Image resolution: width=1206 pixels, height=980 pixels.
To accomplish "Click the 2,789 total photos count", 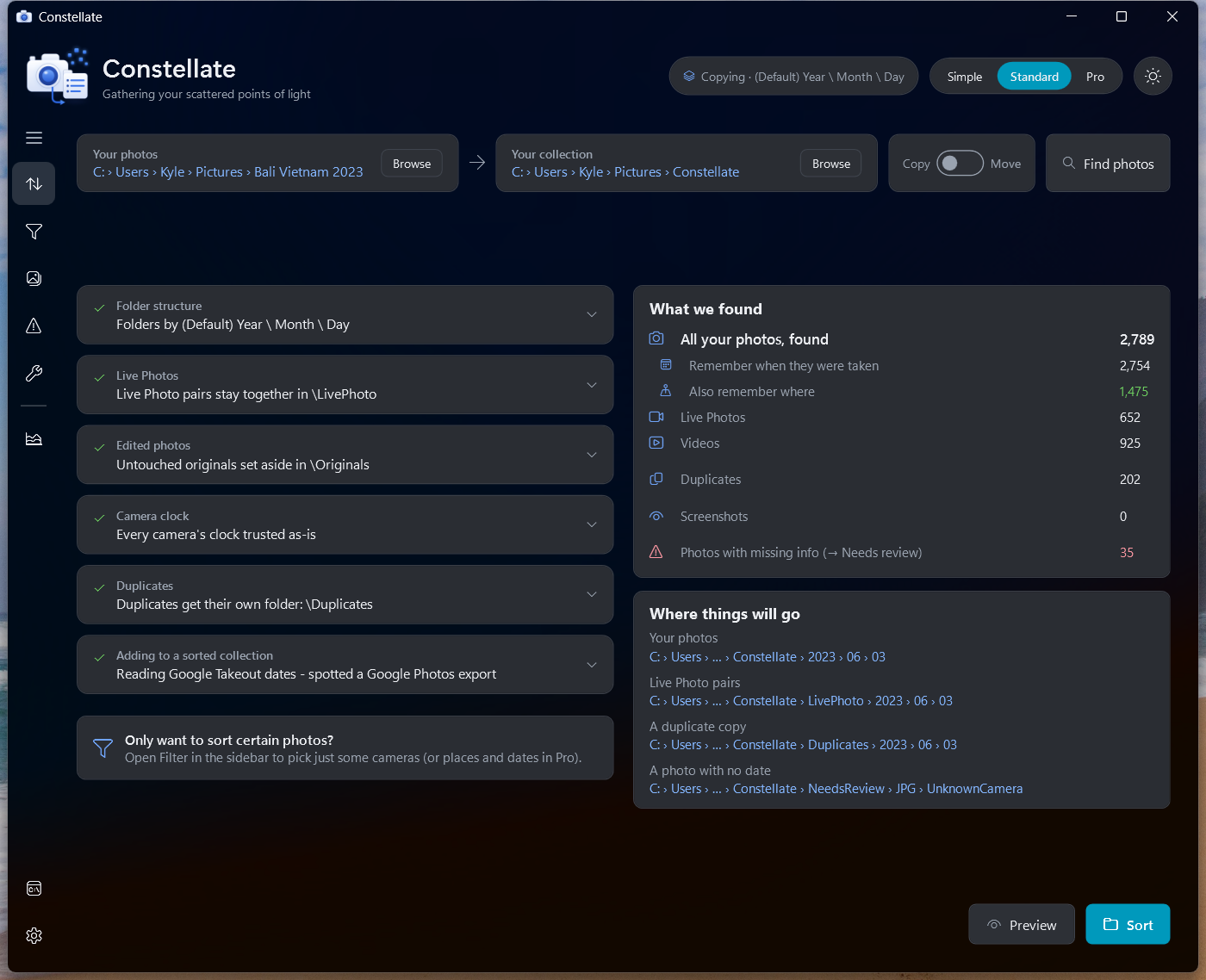I will 1136,339.
